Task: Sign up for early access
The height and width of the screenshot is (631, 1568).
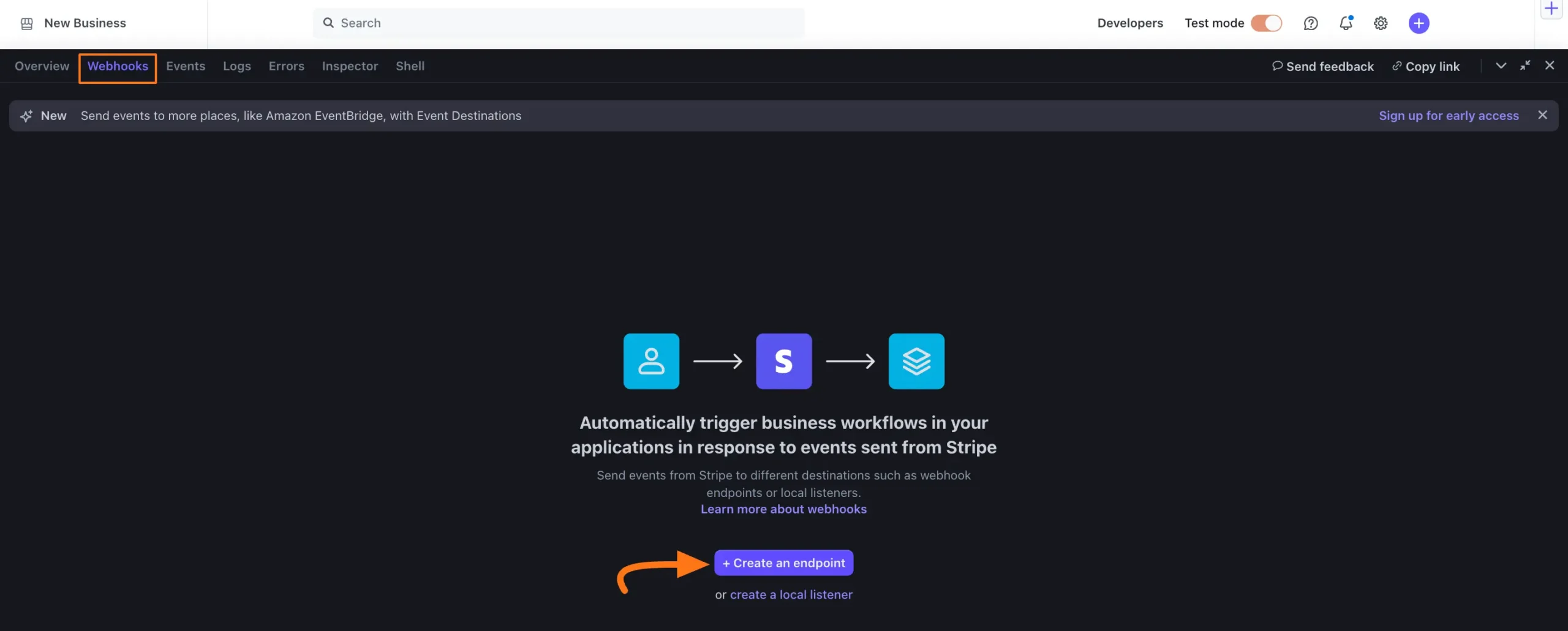Action: point(1448,115)
